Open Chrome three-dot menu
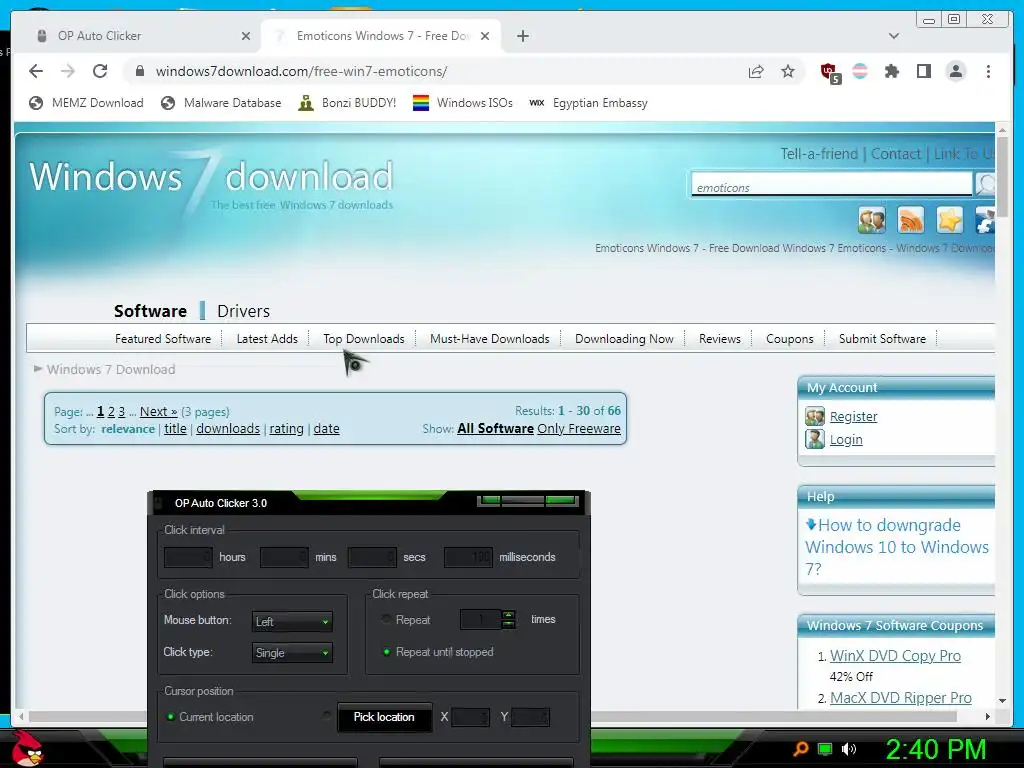The width and height of the screenshot is (1024, 768). click(x=988, y=71)
